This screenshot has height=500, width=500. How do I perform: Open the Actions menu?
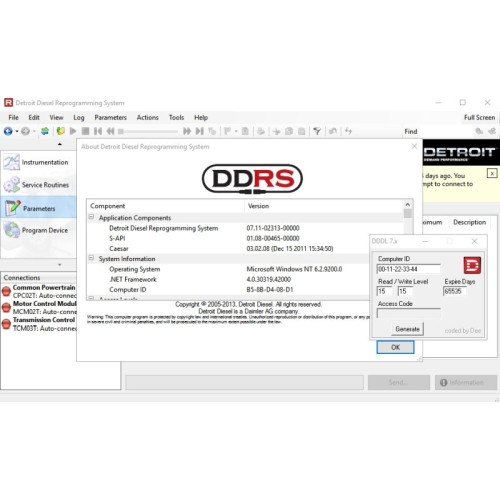click(x=148, y=117)
